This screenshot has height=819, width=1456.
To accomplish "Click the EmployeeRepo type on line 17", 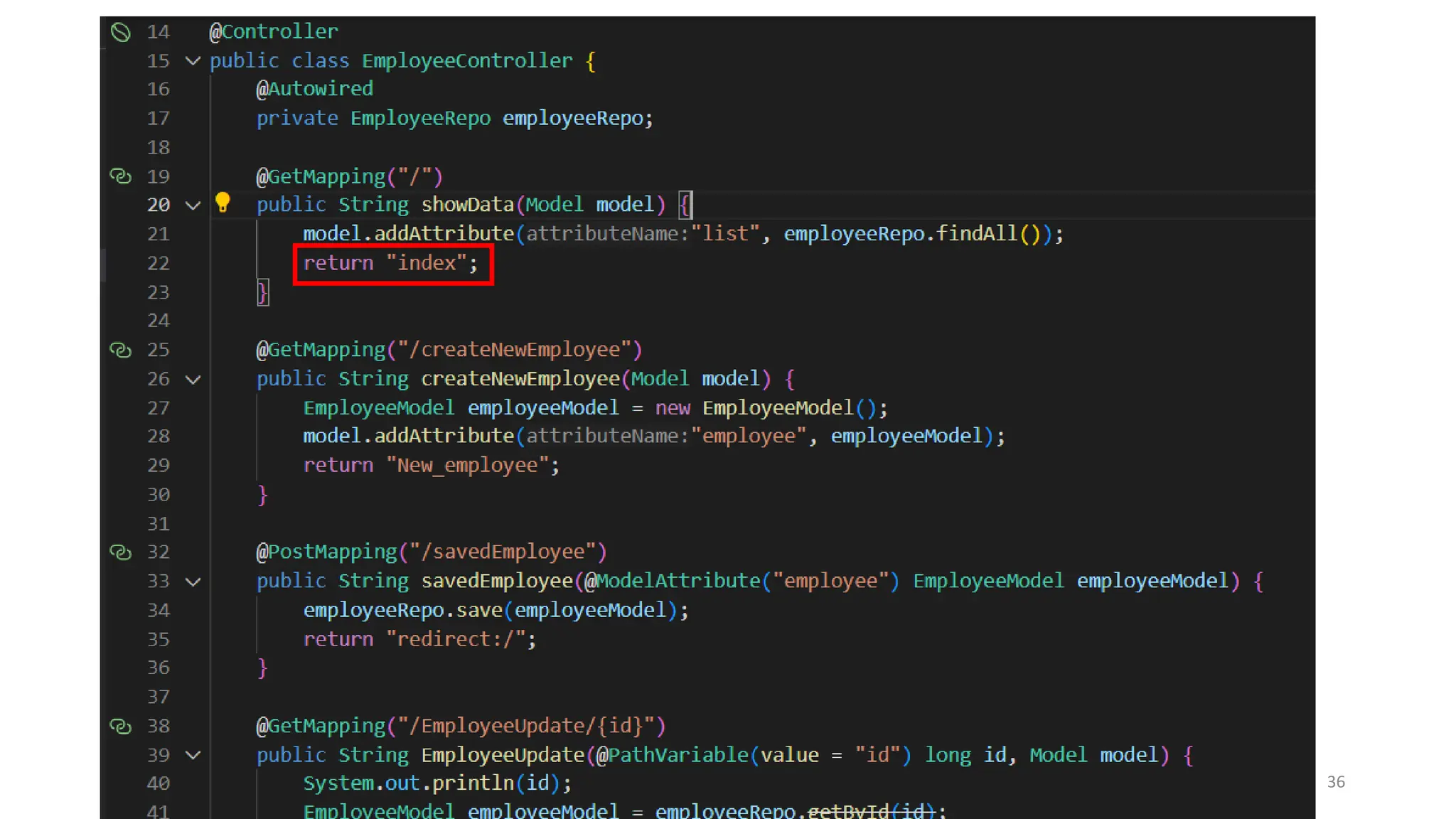I will tap(420, 118).
